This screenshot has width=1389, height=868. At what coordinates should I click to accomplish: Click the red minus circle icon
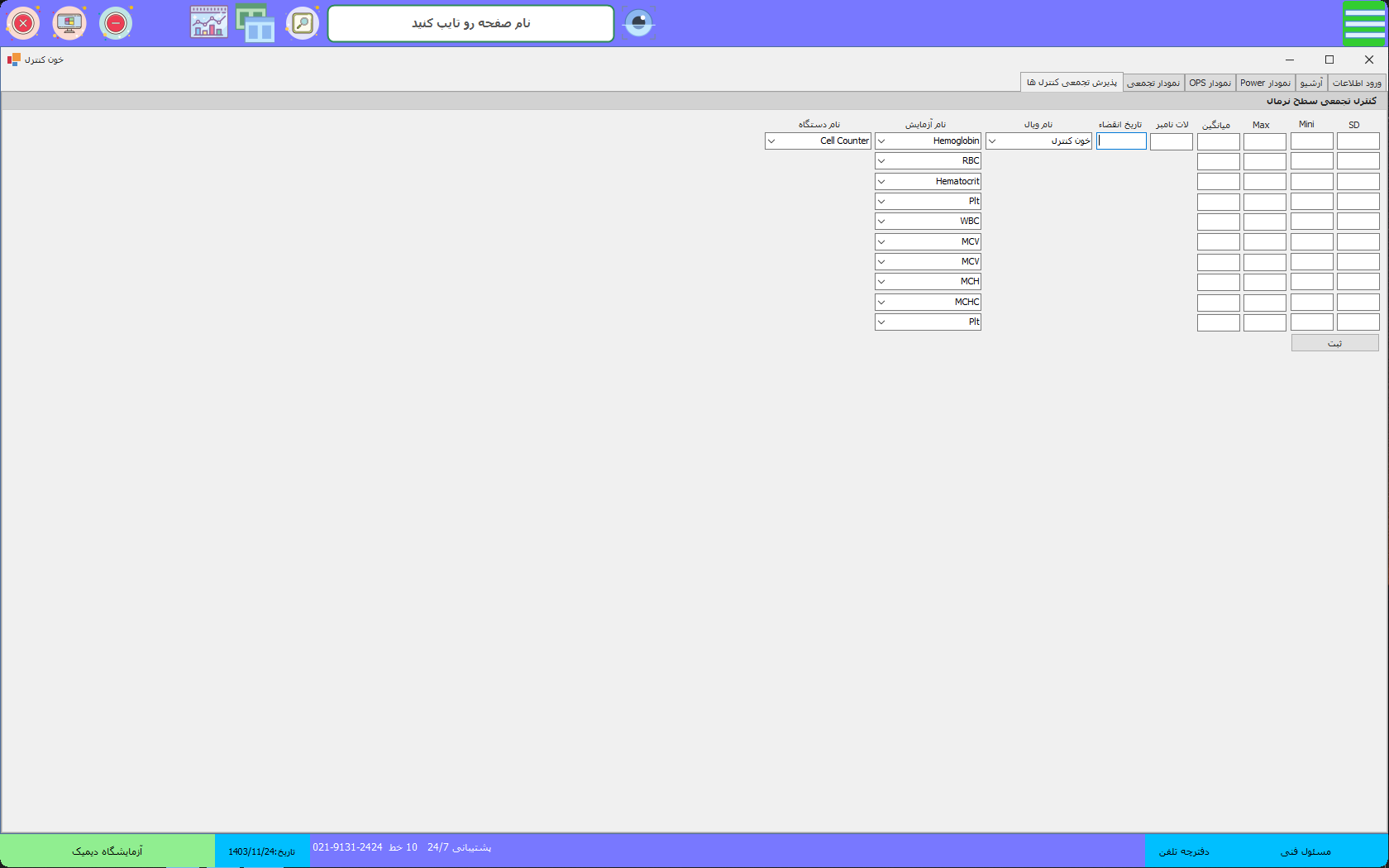pos(116,23)
